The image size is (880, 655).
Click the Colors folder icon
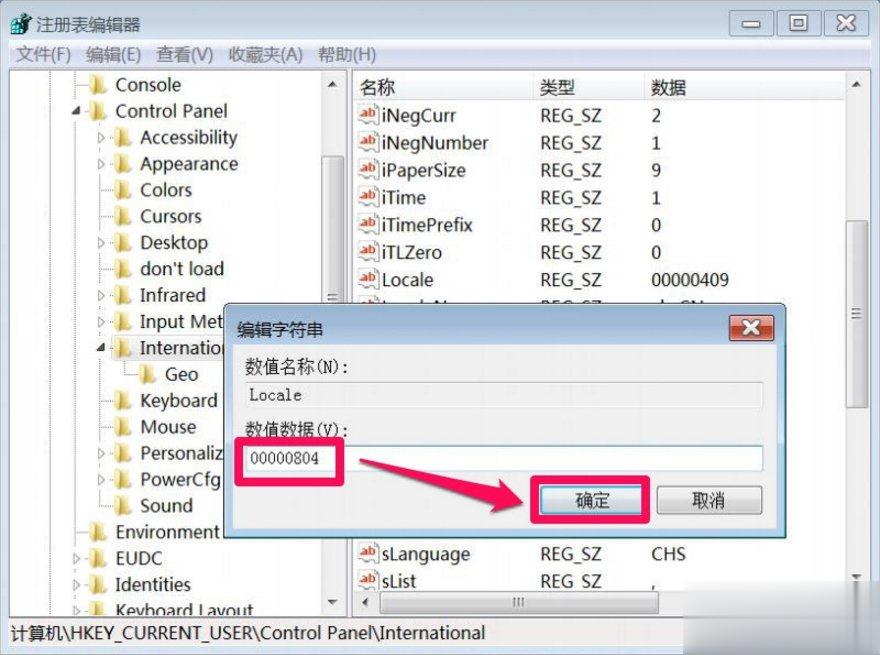click(123, 190)
